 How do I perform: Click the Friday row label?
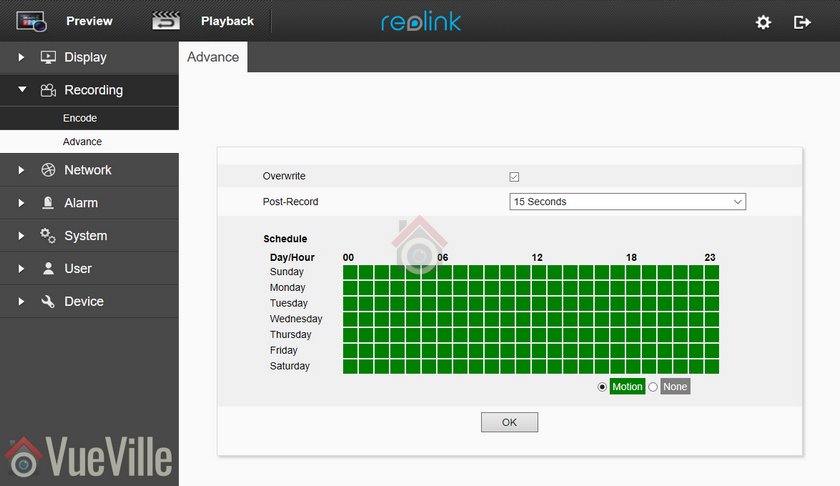(283, 350)
